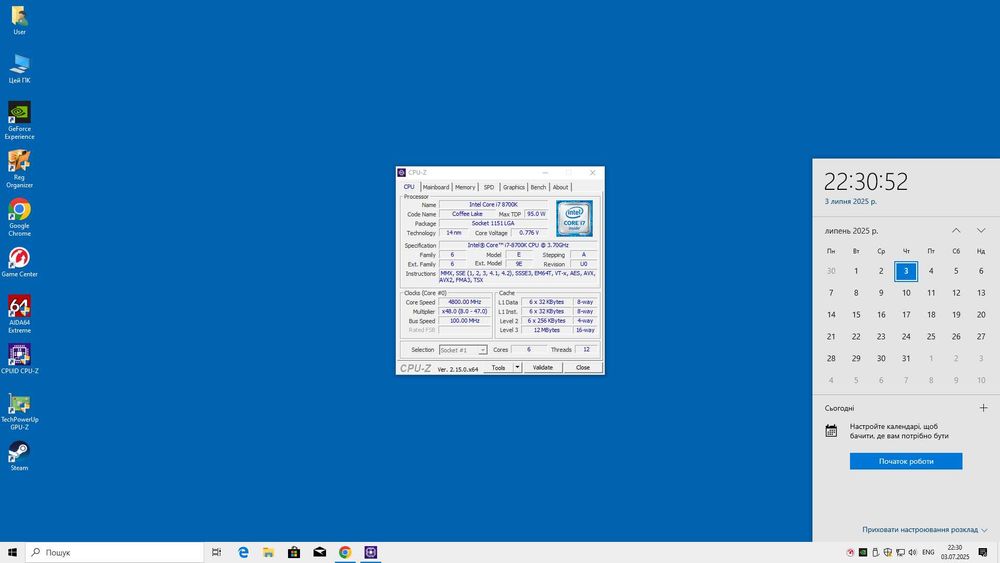Image resolution: width=1000 pixels, height=563 pixels.
Task: Open the Socket #1 selection dropdown
Action: (463, 350)
